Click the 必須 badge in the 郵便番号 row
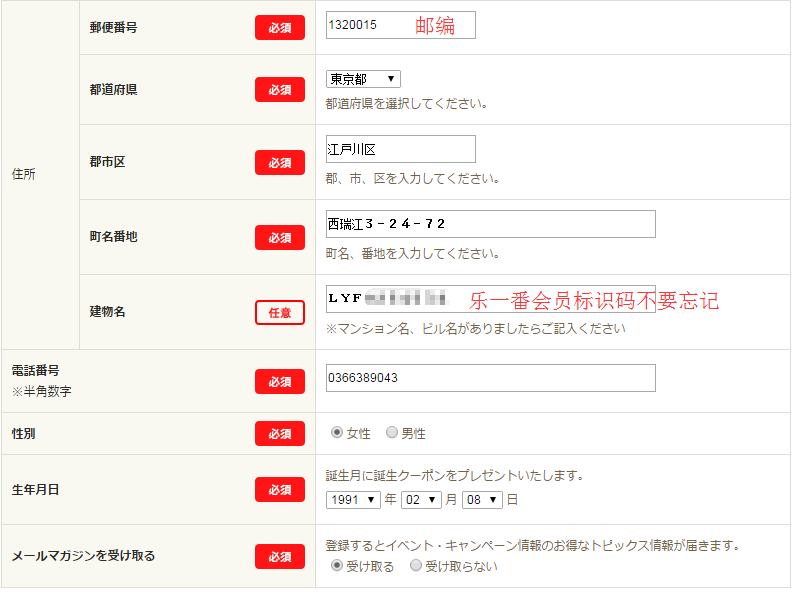The width and height of the screenshot is (794, 593). pos(280,28)
